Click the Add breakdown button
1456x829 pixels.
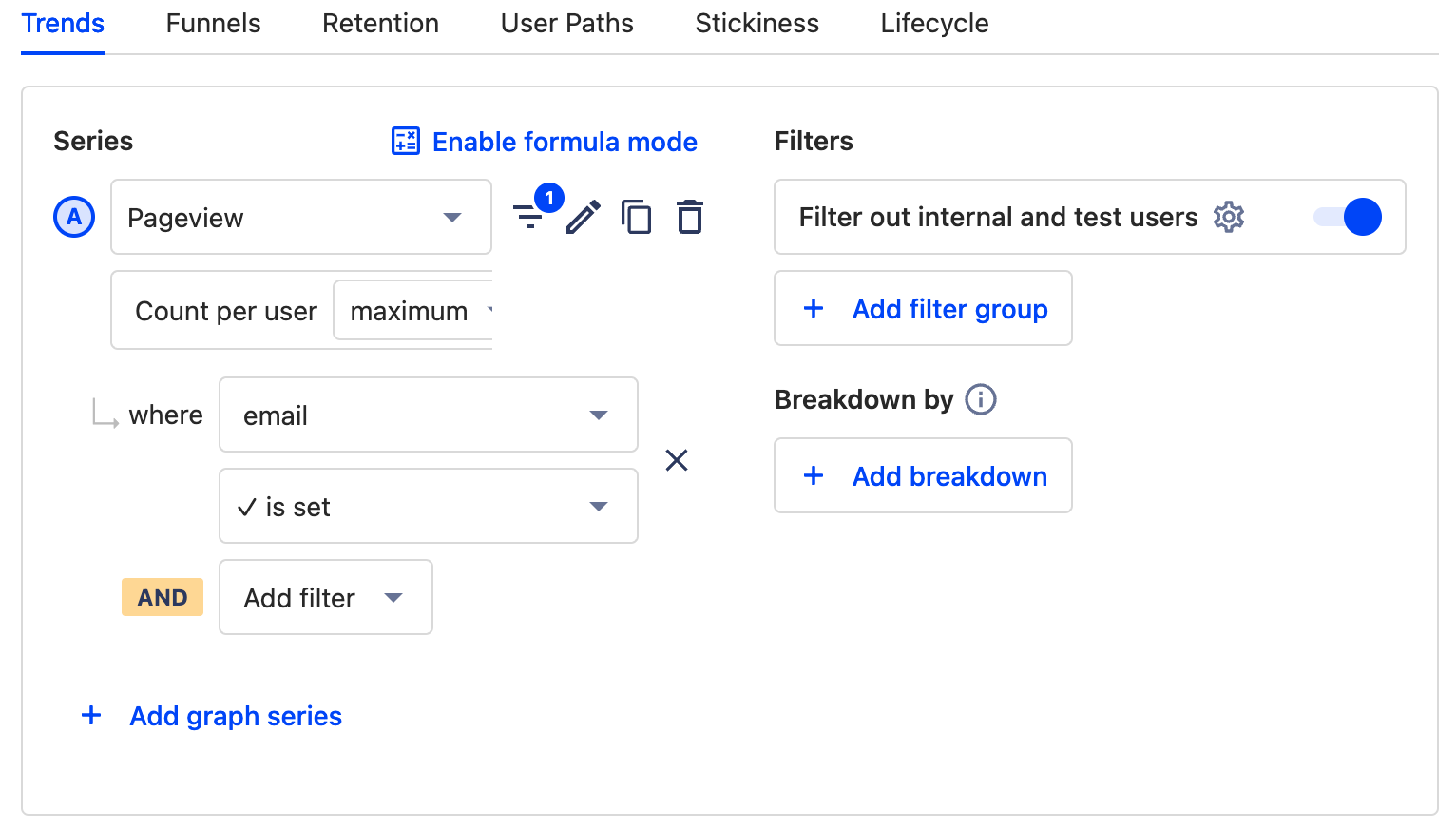pos(923,475)
